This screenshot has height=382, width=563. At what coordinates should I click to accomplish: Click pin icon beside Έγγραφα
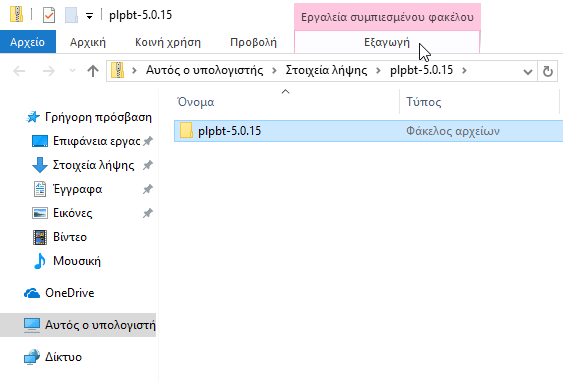(148, 189)
